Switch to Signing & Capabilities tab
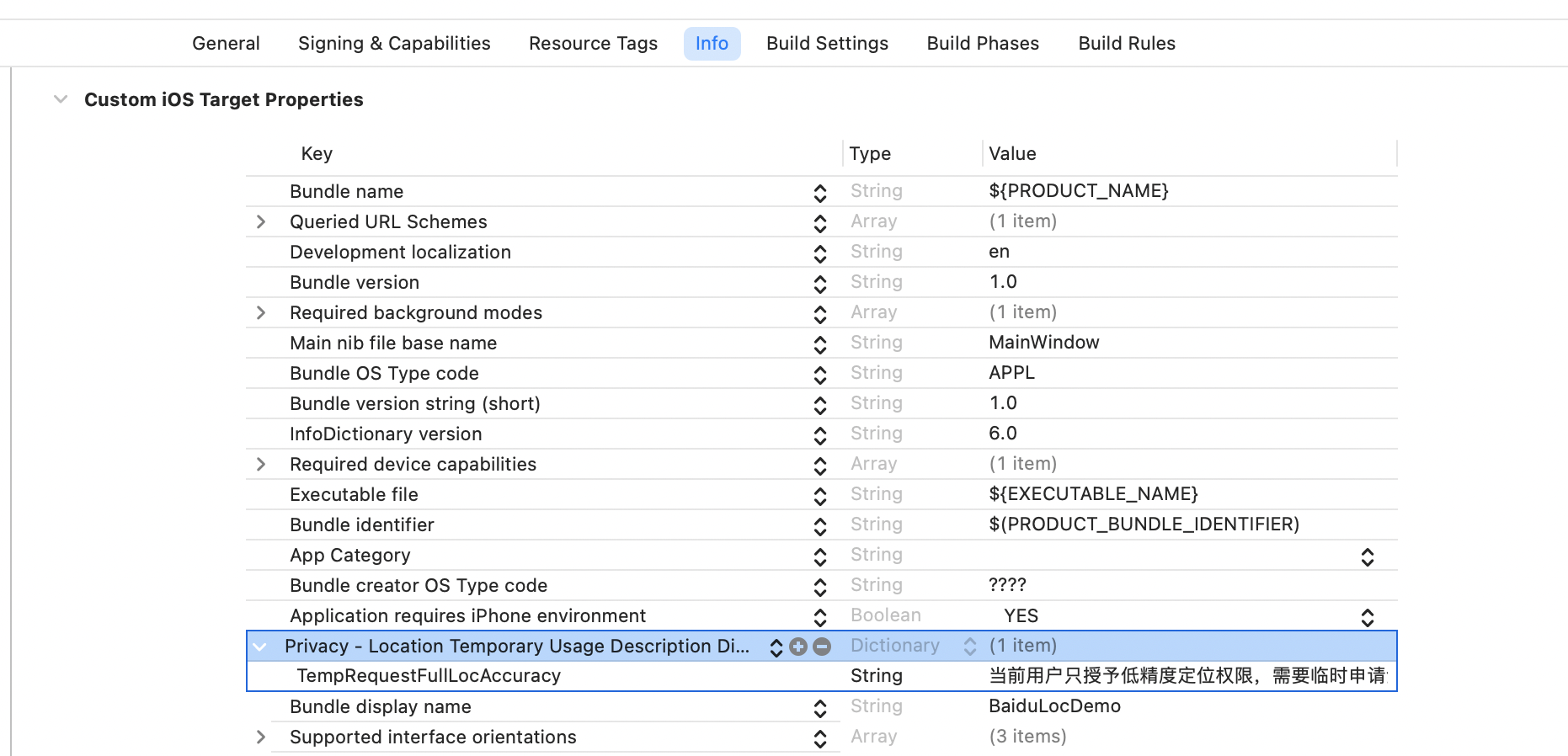1568x756 pixels. click(x=394, y=44)
